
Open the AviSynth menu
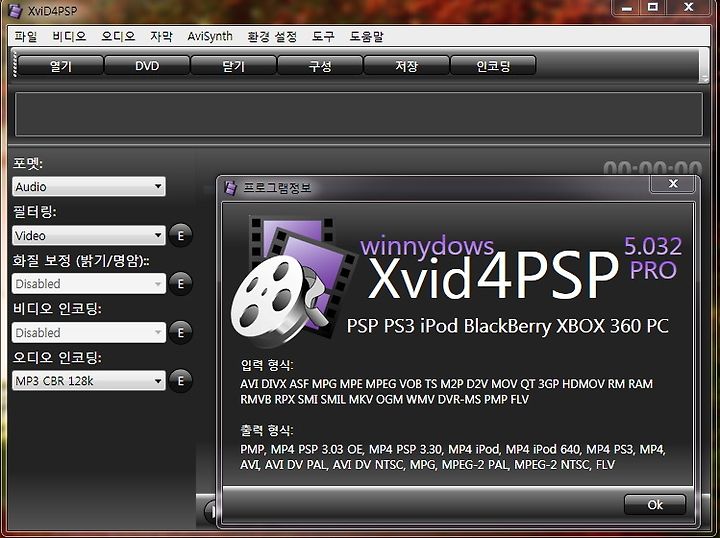tap(210, 36)
